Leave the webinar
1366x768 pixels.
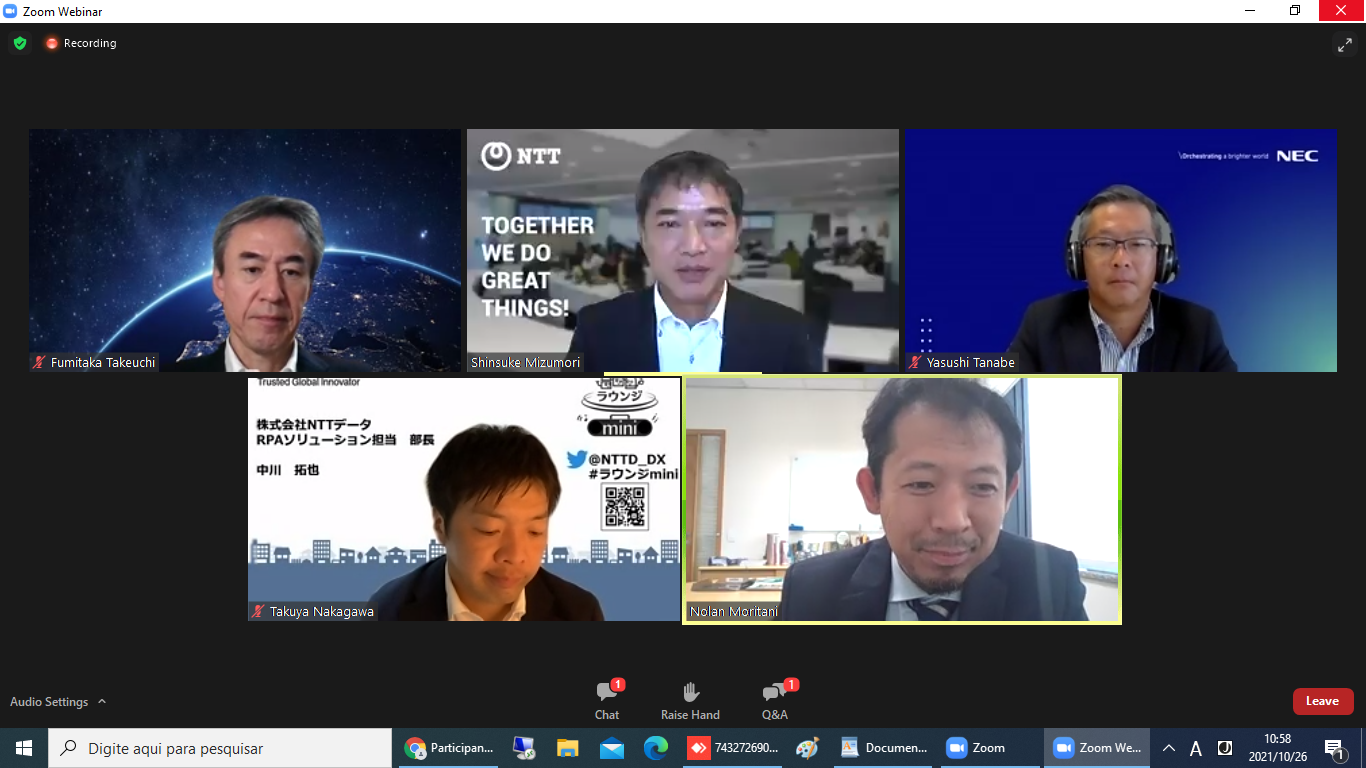click(x=1322, y=701)
